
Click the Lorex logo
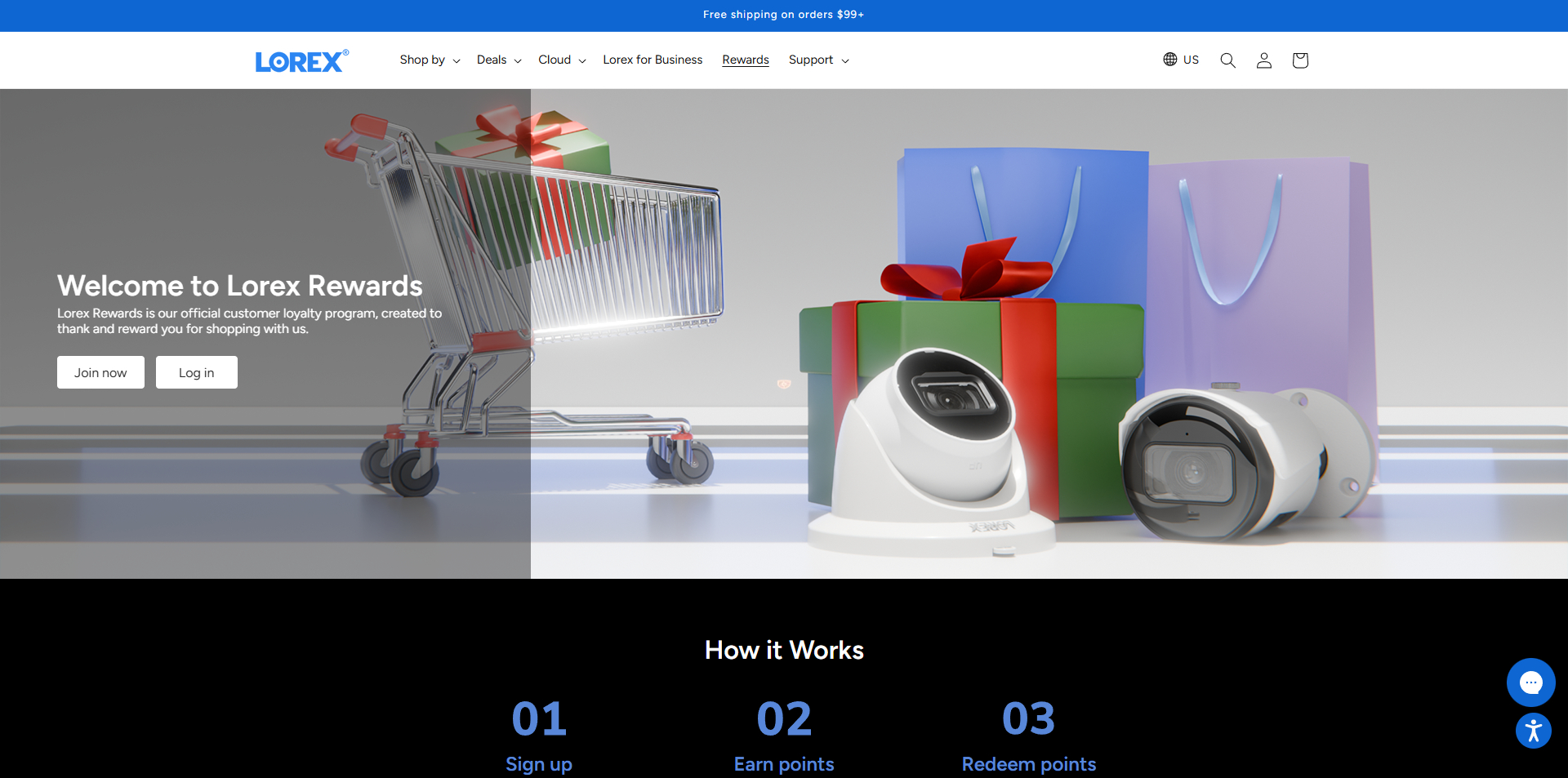coord(301,61)
